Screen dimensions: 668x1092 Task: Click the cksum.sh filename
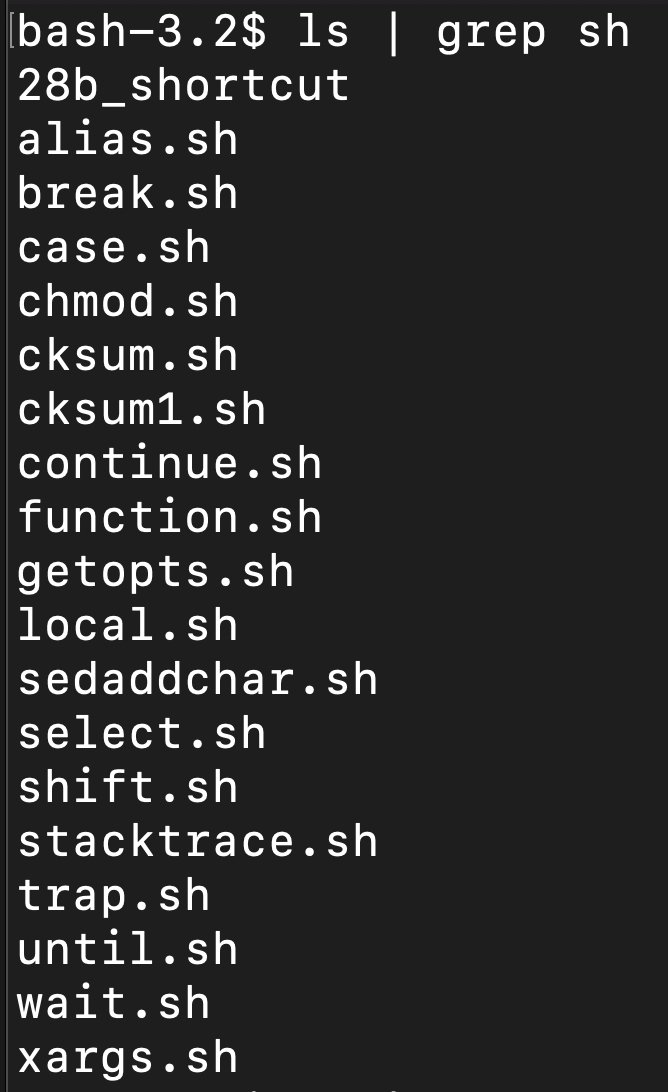point(127,356)
